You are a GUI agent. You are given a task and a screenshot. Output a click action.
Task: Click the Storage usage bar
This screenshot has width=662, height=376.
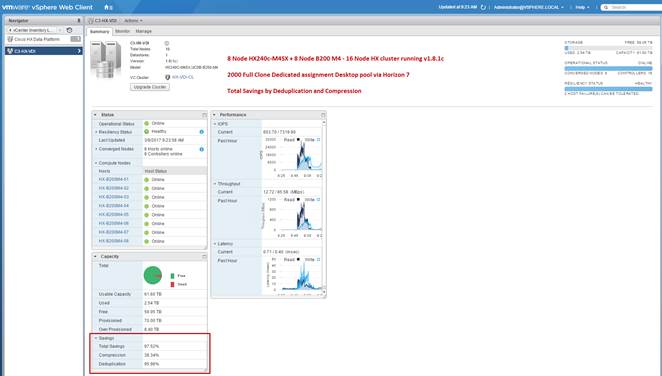pos(608,48)
